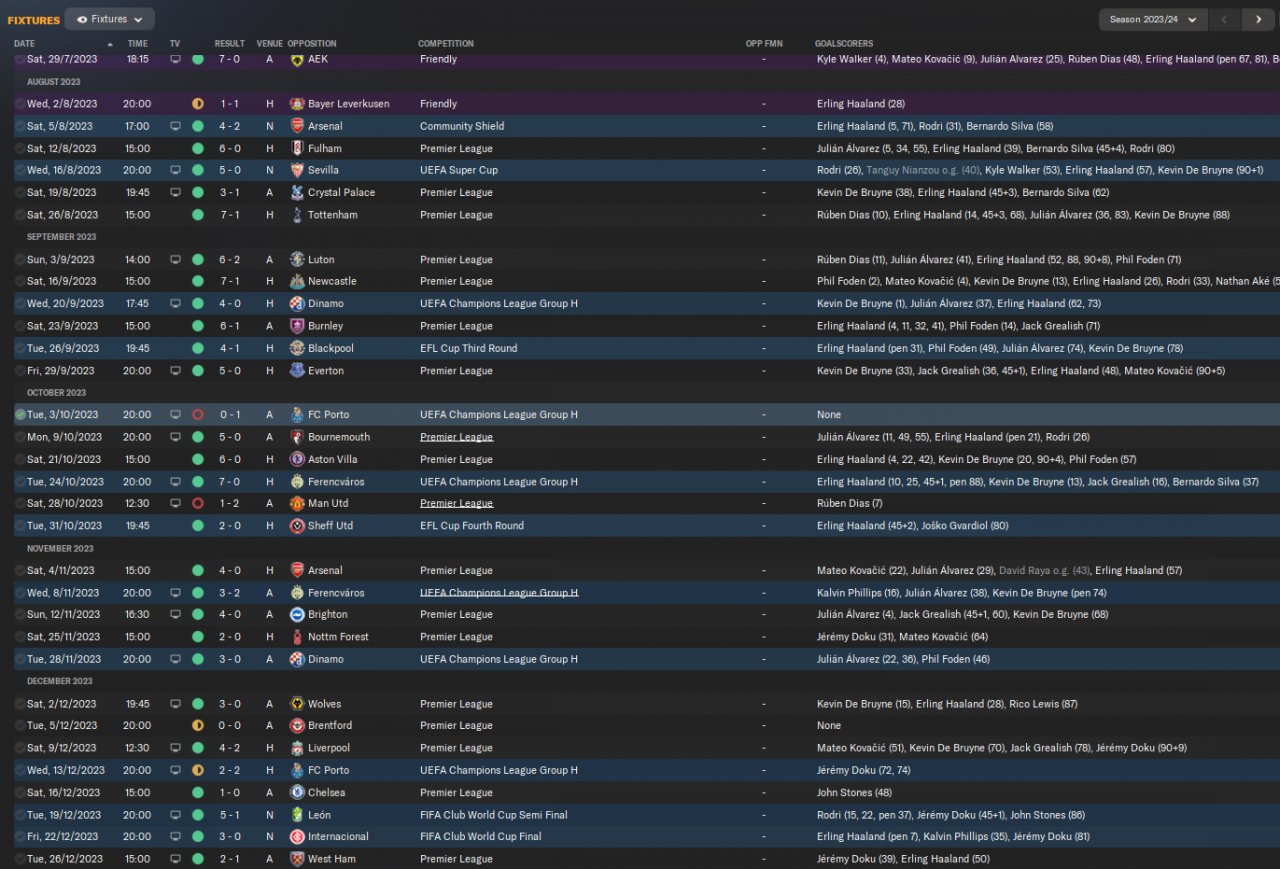
Task: Open the León opposition link
Action: (x=321, y=815)
